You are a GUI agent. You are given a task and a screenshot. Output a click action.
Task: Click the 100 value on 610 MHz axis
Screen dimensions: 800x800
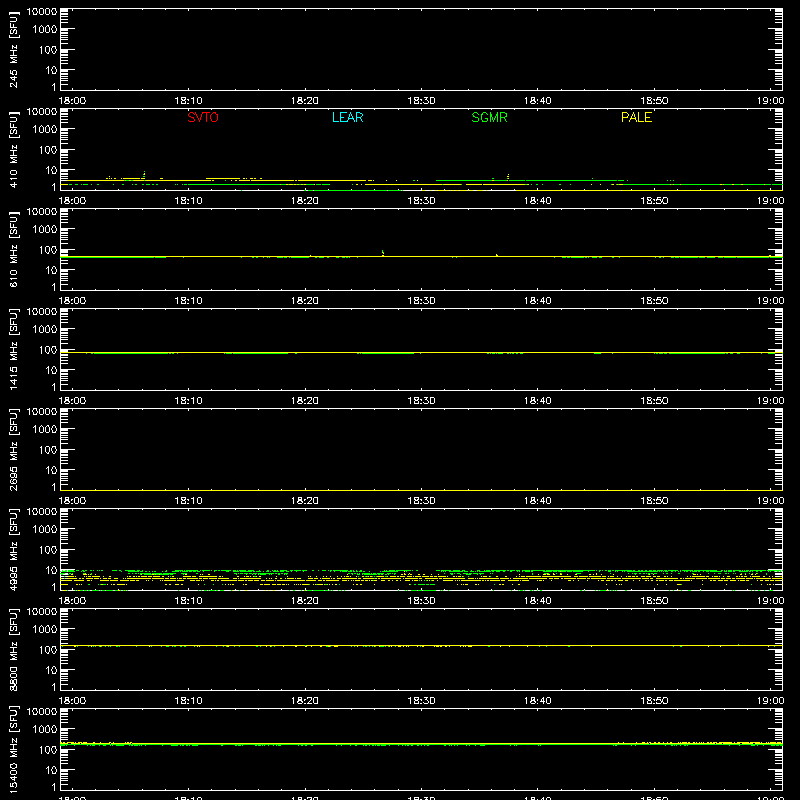(x=48, y=250)
